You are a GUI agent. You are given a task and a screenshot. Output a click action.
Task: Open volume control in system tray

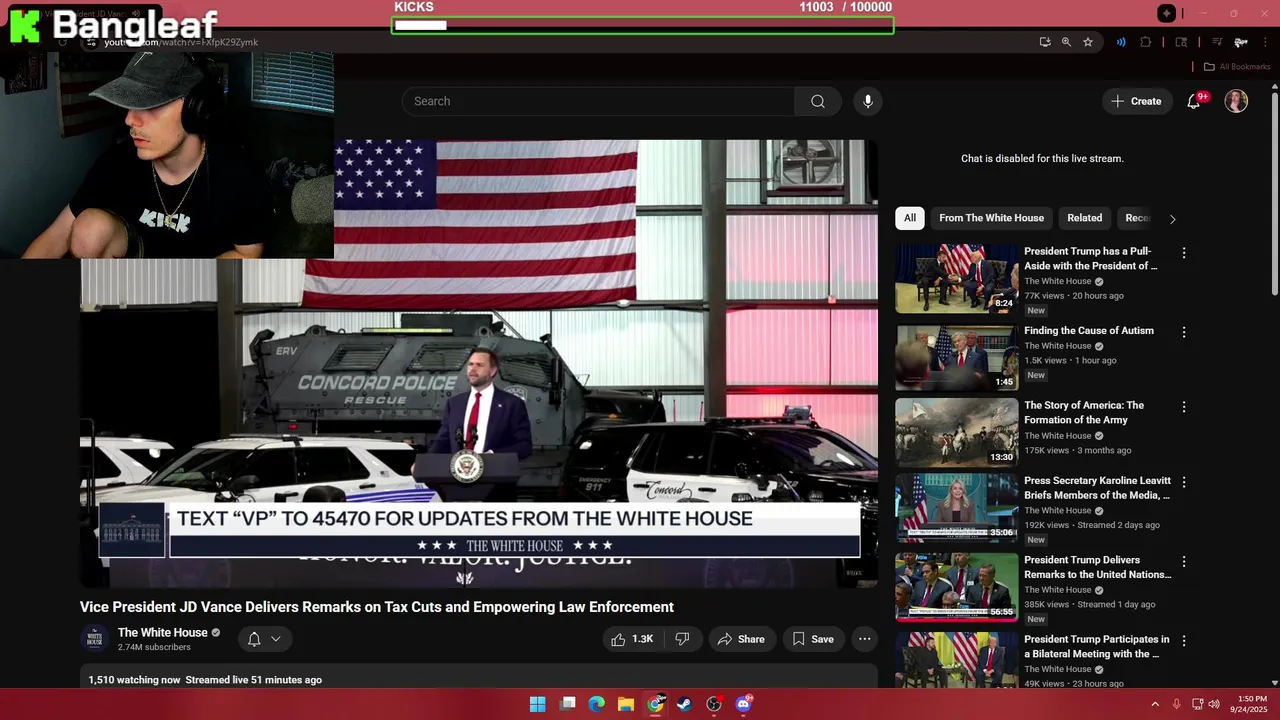tap(1214, 704)
